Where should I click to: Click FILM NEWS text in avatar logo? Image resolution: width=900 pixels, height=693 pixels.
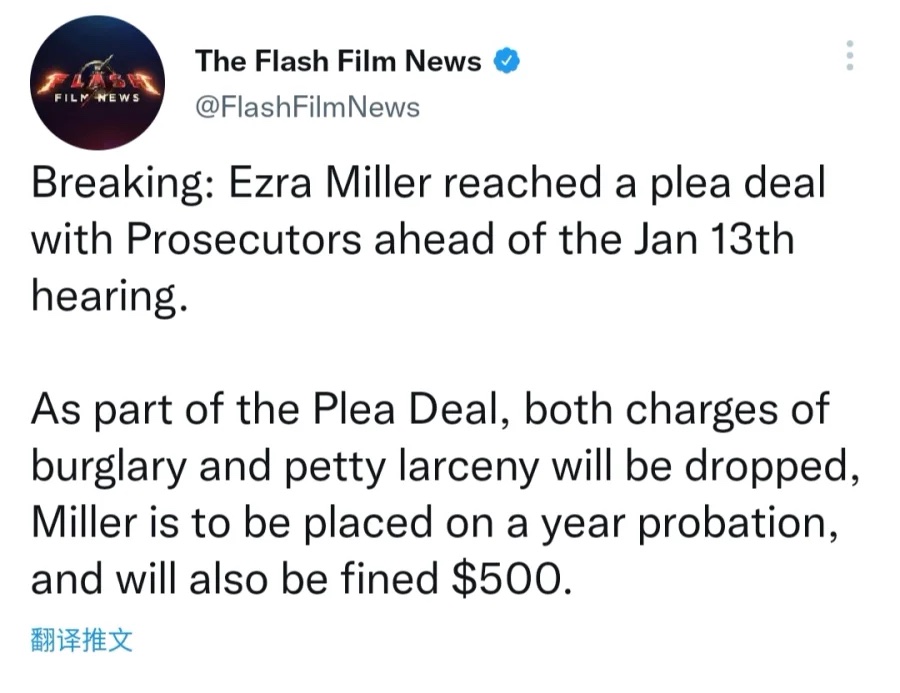pos(97,98)
